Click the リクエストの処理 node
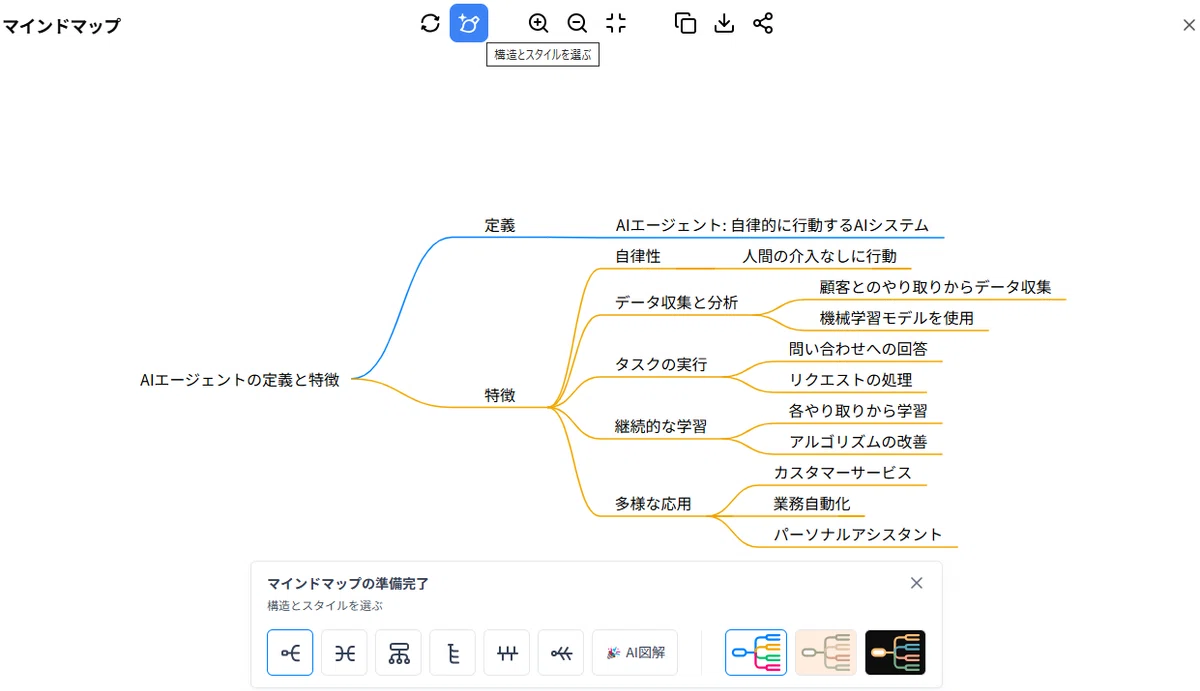1200x691 pixels. click(850, 379)
